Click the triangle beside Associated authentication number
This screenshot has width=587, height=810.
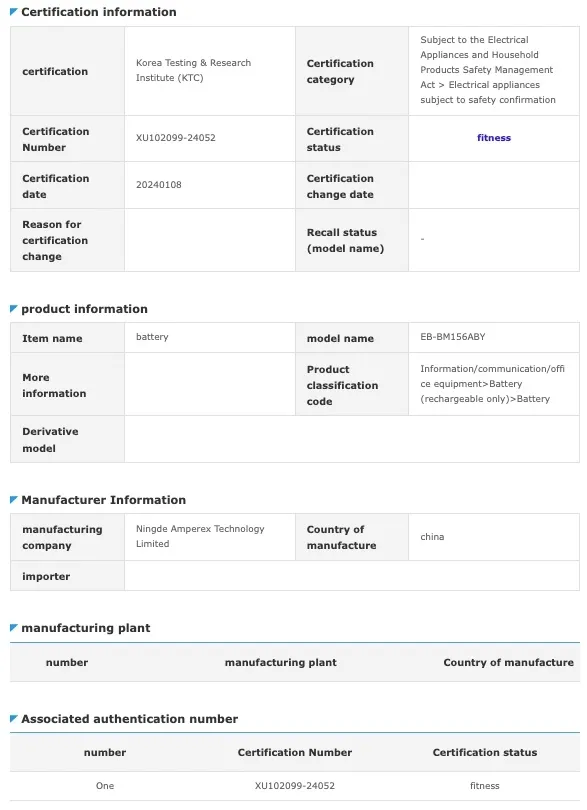pyautogui.click(x=14, y=719)
